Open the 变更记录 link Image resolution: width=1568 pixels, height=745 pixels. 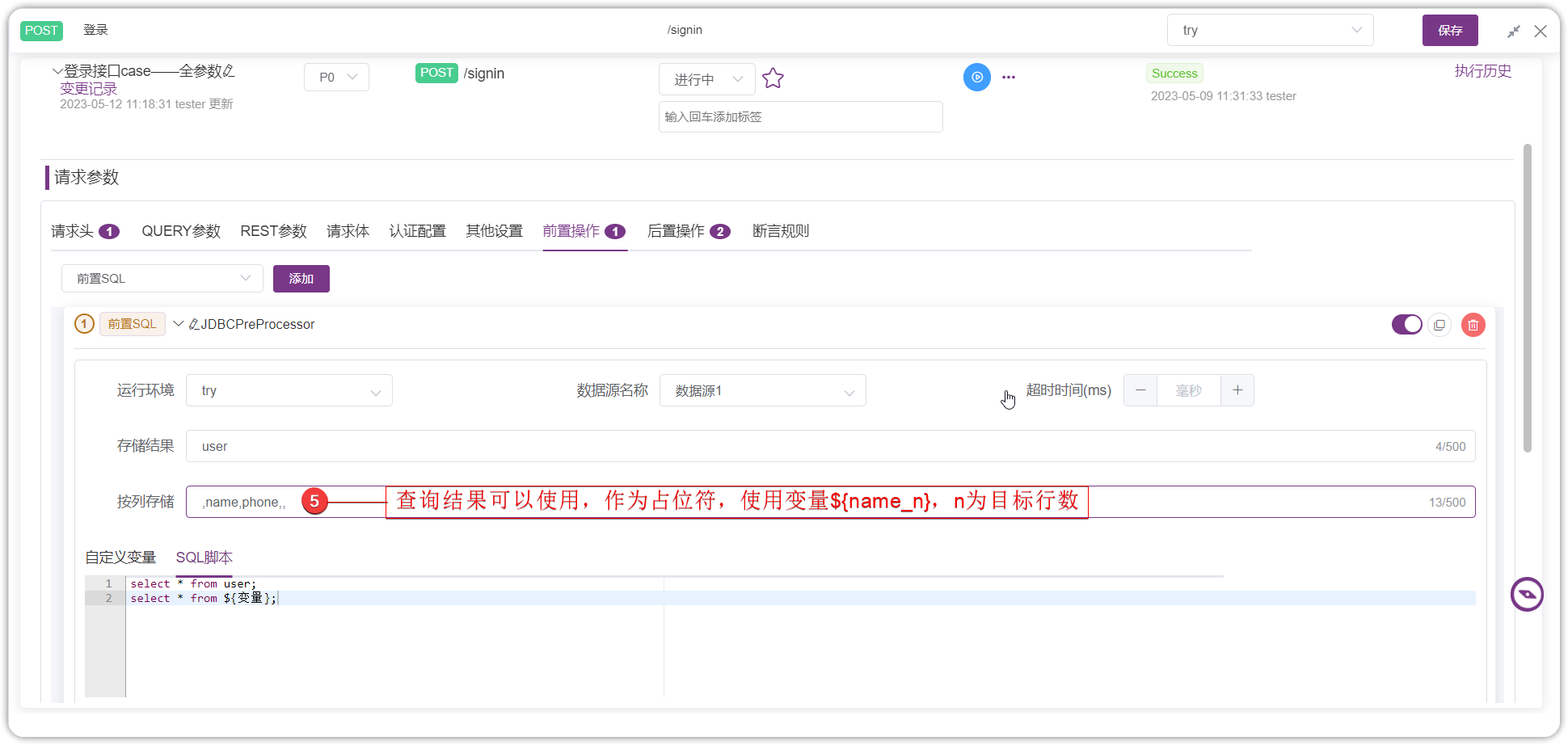click(x=88, y=89)
